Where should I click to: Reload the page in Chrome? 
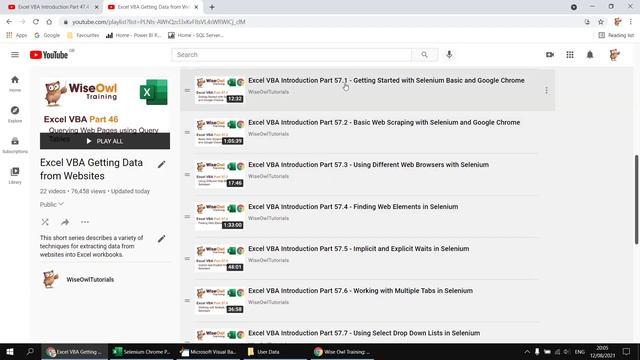click(x=36, y=22)
